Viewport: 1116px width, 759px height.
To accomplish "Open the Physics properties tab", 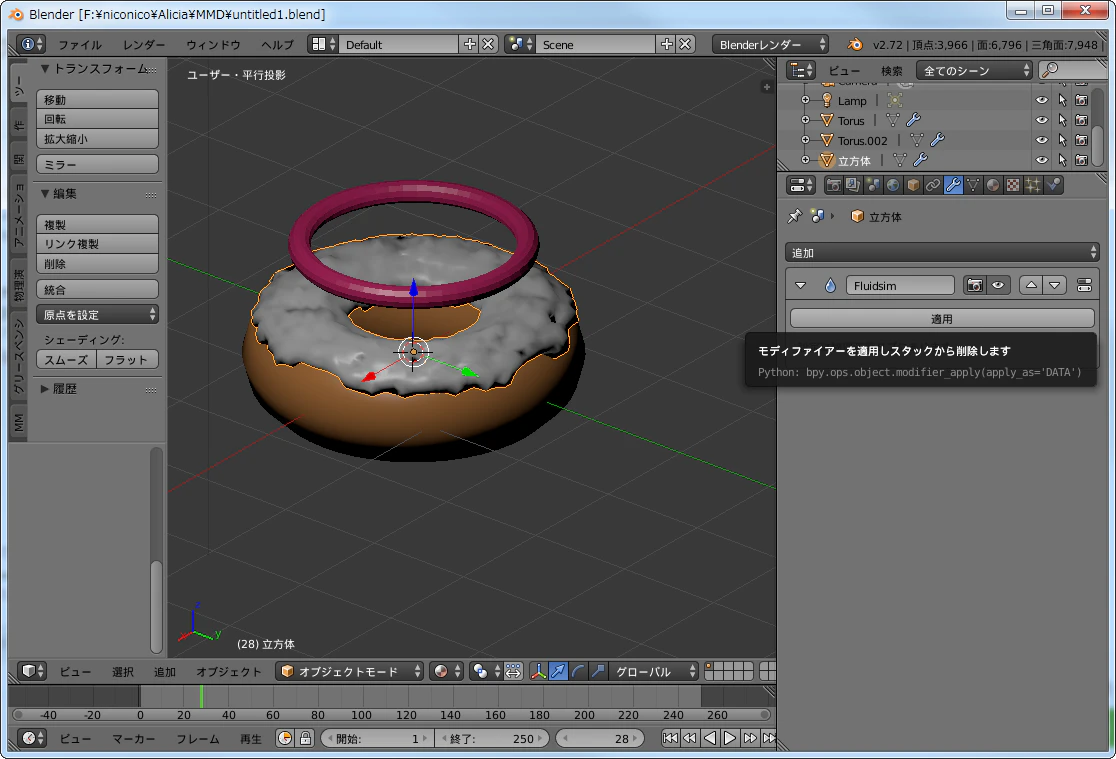I will tap(1053, 186).
